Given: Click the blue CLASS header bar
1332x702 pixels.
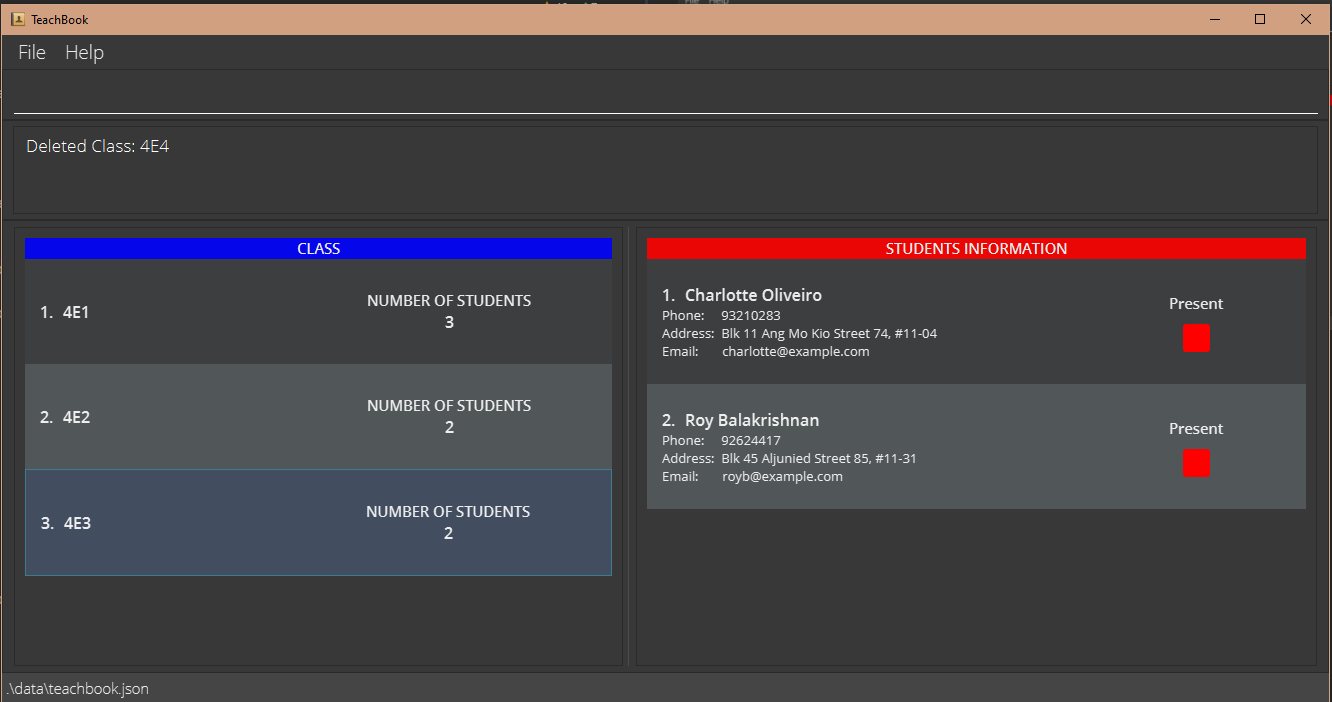Looking at the screenshot, I should point(318,248).
